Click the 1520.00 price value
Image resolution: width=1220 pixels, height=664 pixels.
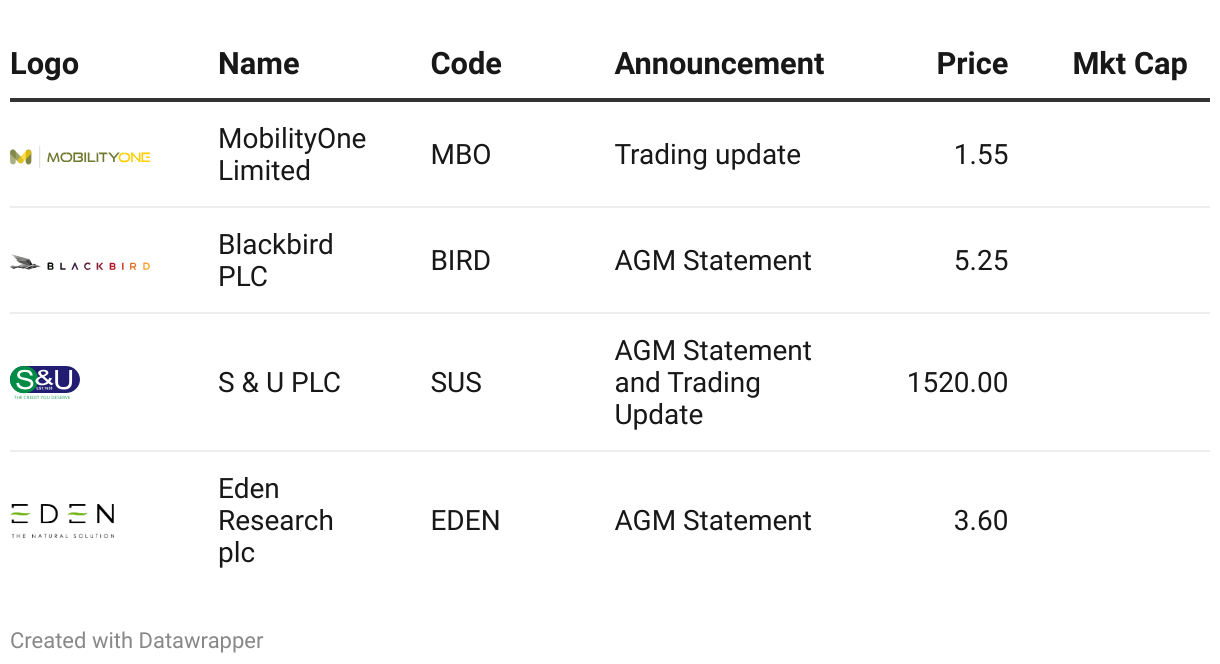[957, 382]
